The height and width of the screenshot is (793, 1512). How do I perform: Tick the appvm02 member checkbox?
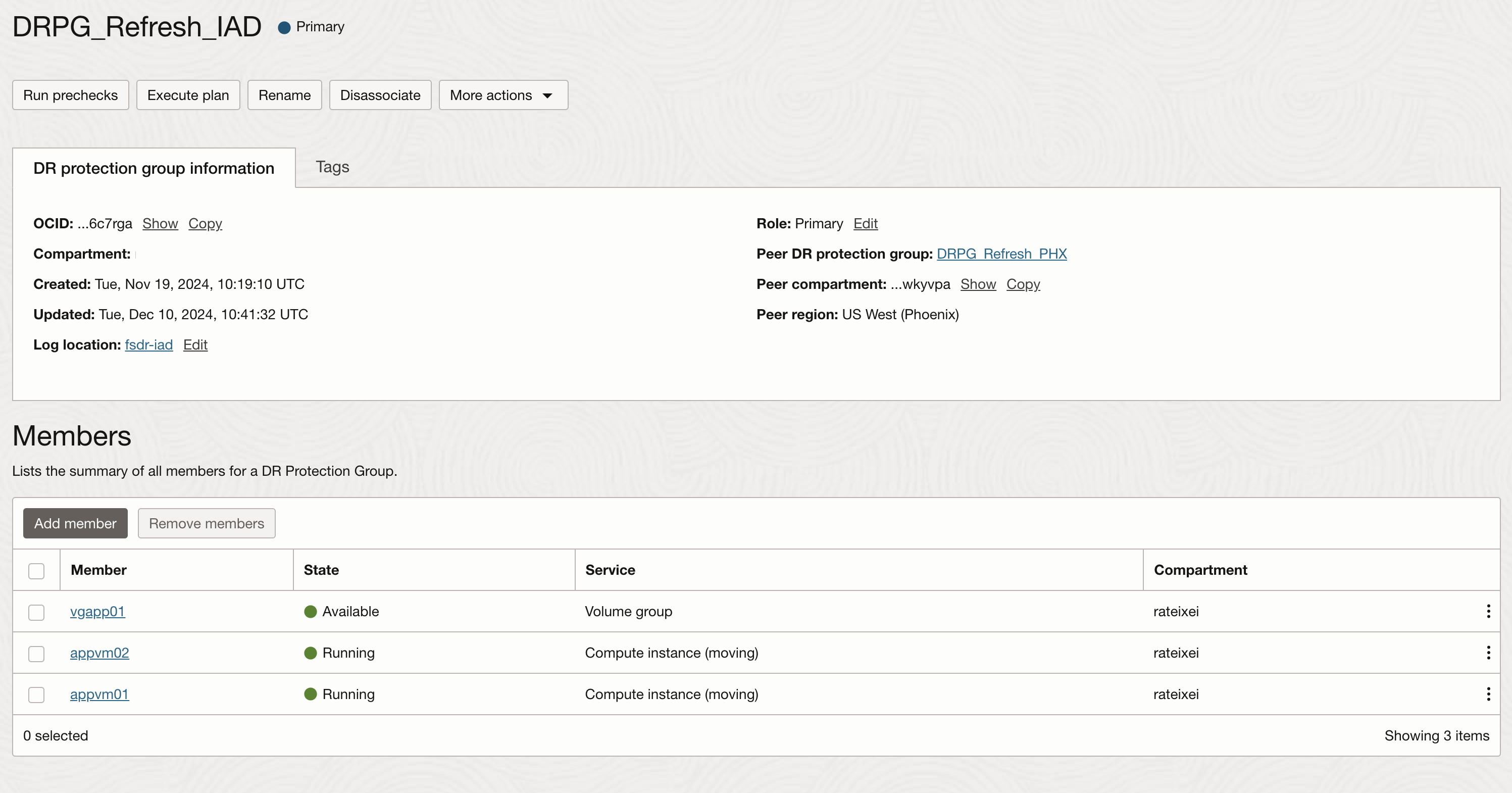[x=36, y=653]
